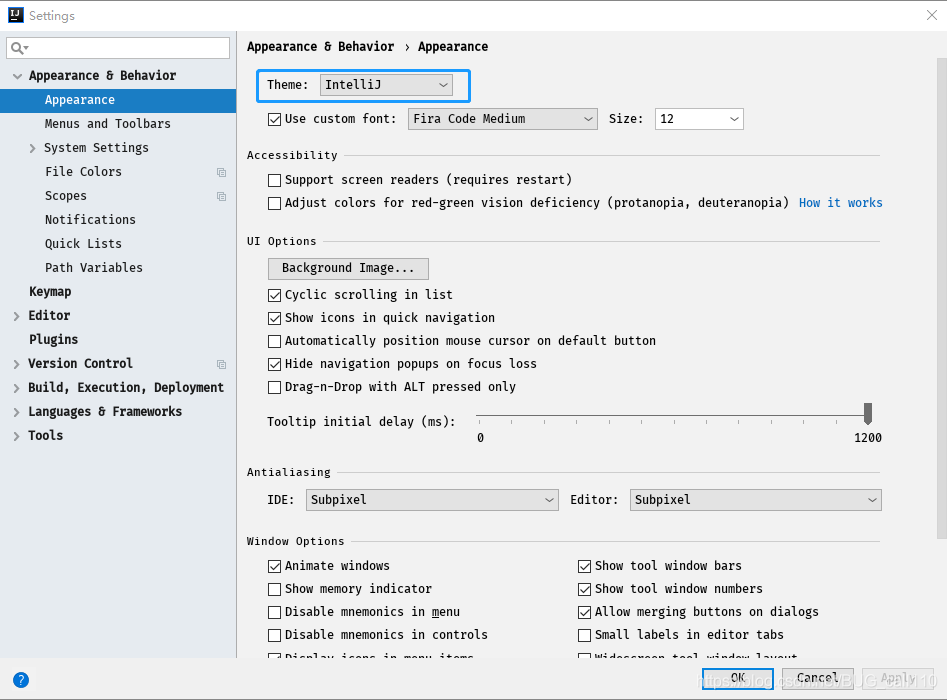Click inside the settings search field
Image resolution: width=947 pixels, height=700 pixels.
pyautogui.click(x=118, y=47)
